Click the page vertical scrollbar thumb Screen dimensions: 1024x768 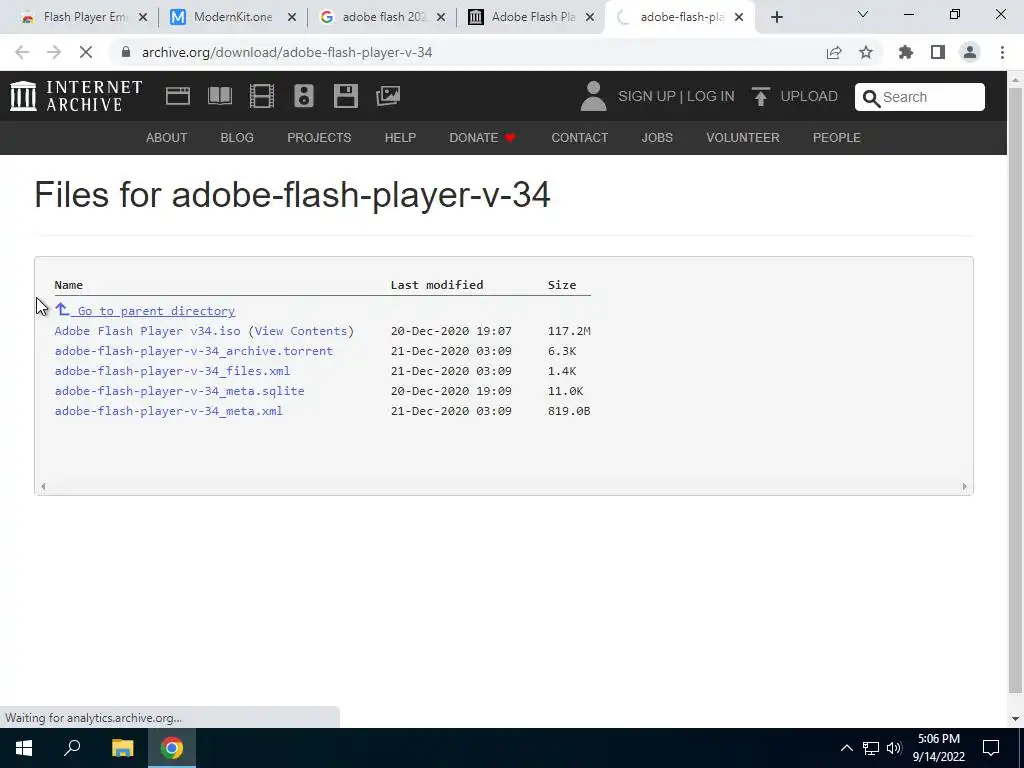pyautogui.click(x=1015, y=389)
